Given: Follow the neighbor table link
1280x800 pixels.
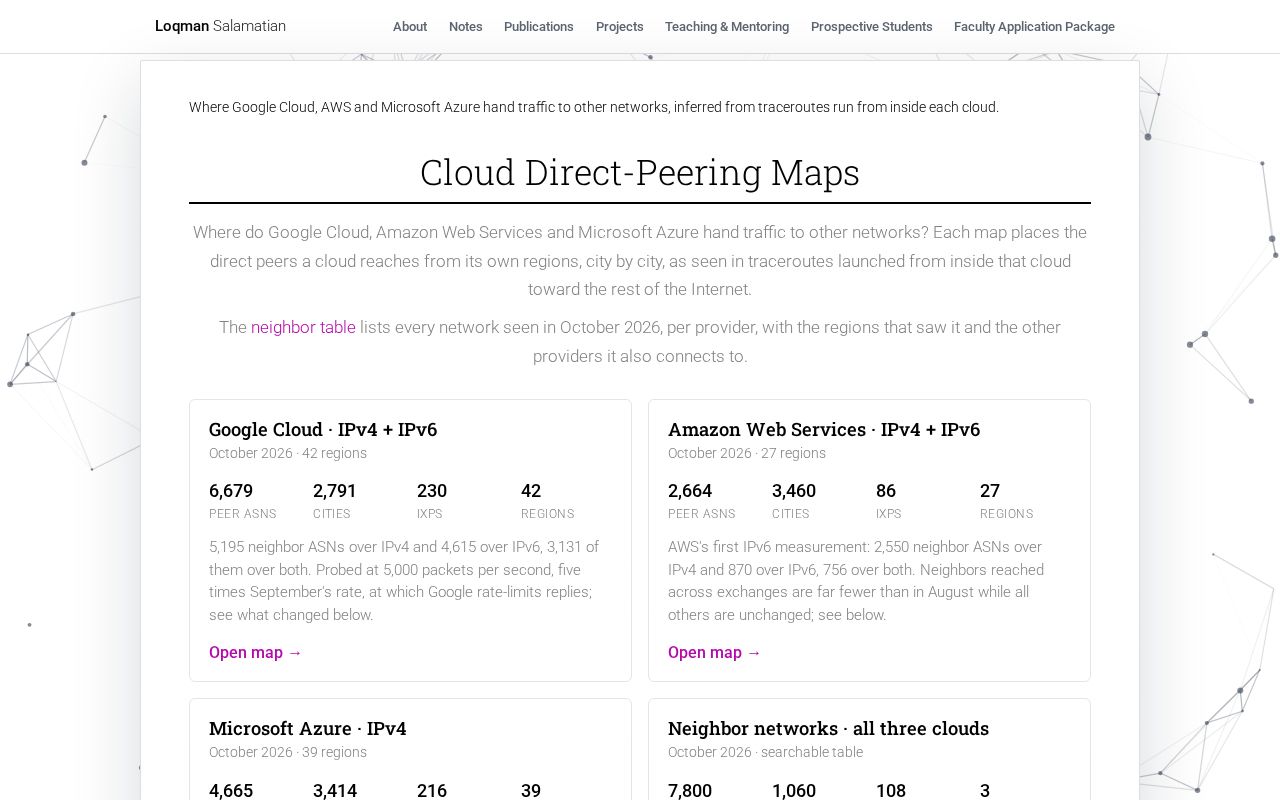Looking at the screenshot, I should [303, 327].
